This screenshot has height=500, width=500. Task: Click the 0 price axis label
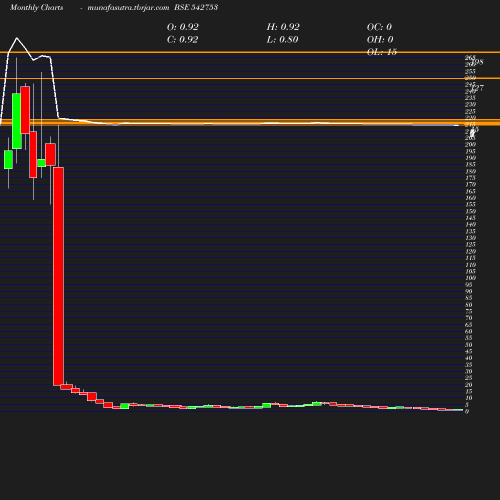pyautogui.click(x=467, y=411)
